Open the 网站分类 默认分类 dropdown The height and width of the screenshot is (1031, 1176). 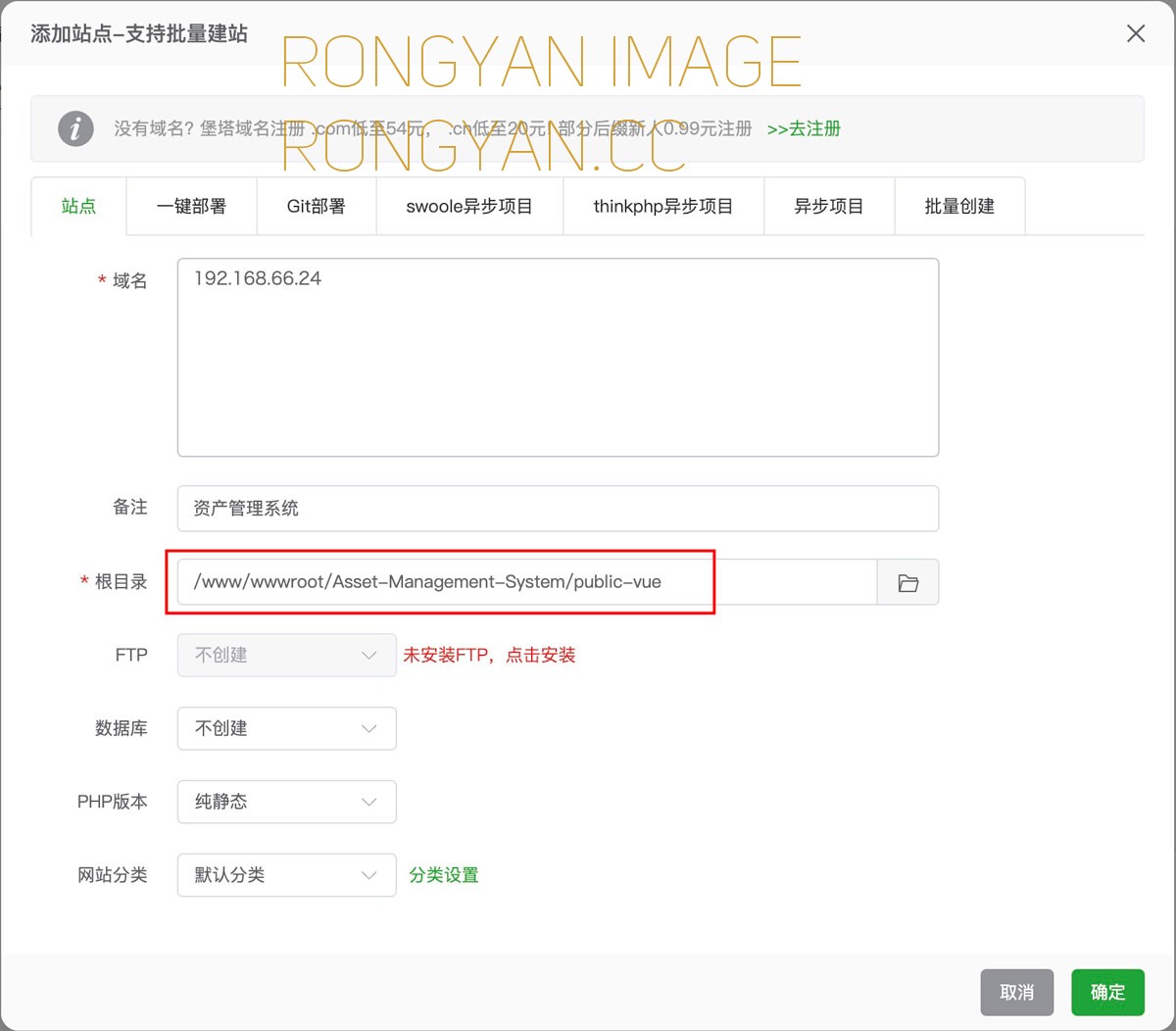point(286,875)
